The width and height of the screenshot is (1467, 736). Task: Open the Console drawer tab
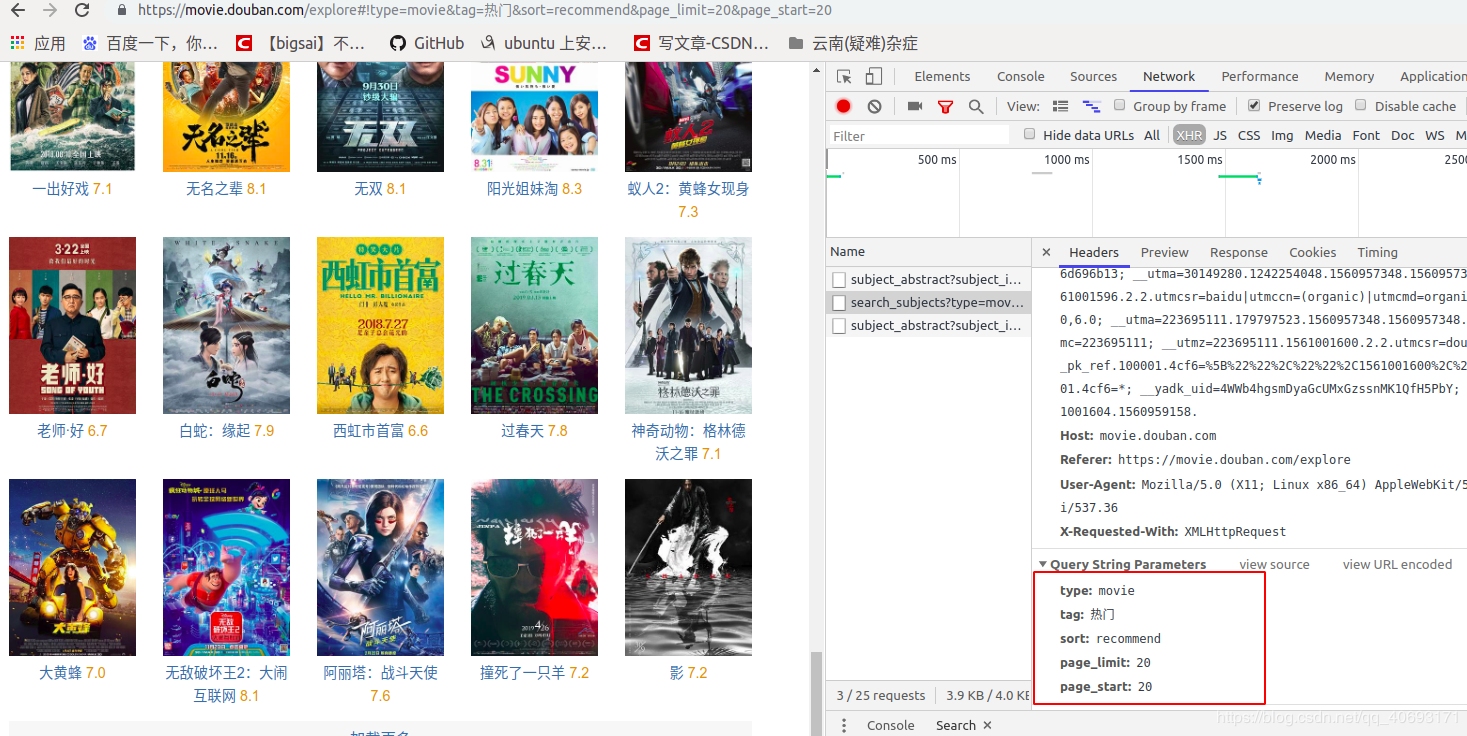890,725
